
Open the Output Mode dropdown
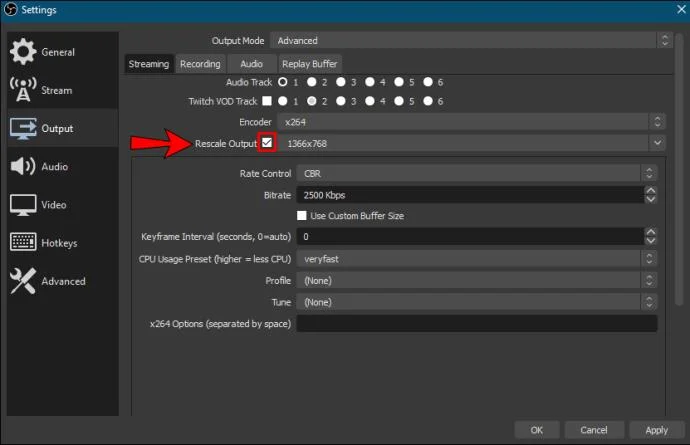pyautogui.click(x=471, y=40)
